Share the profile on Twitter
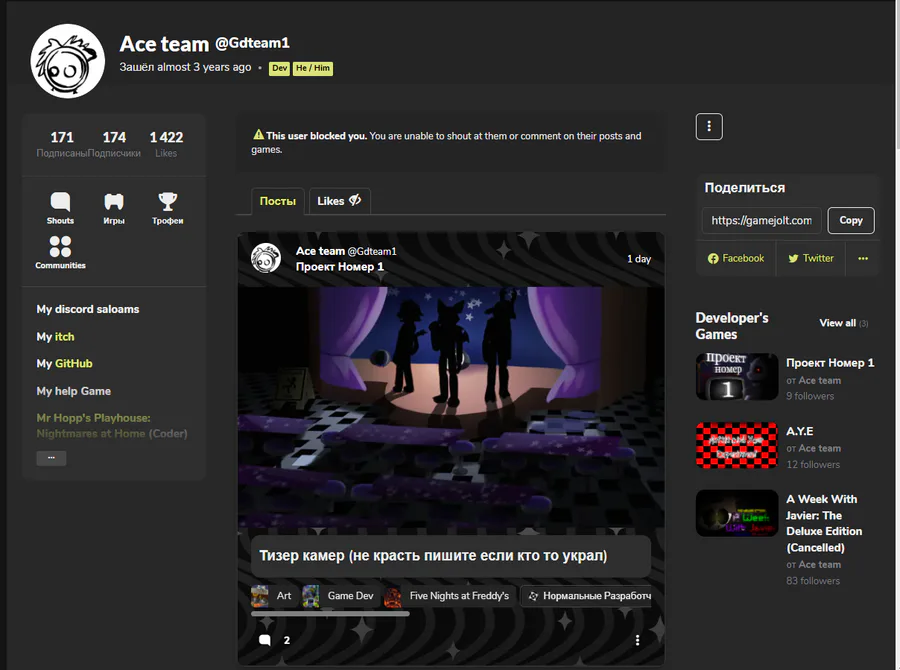The image size is (900, 670). tap(810, 258)
